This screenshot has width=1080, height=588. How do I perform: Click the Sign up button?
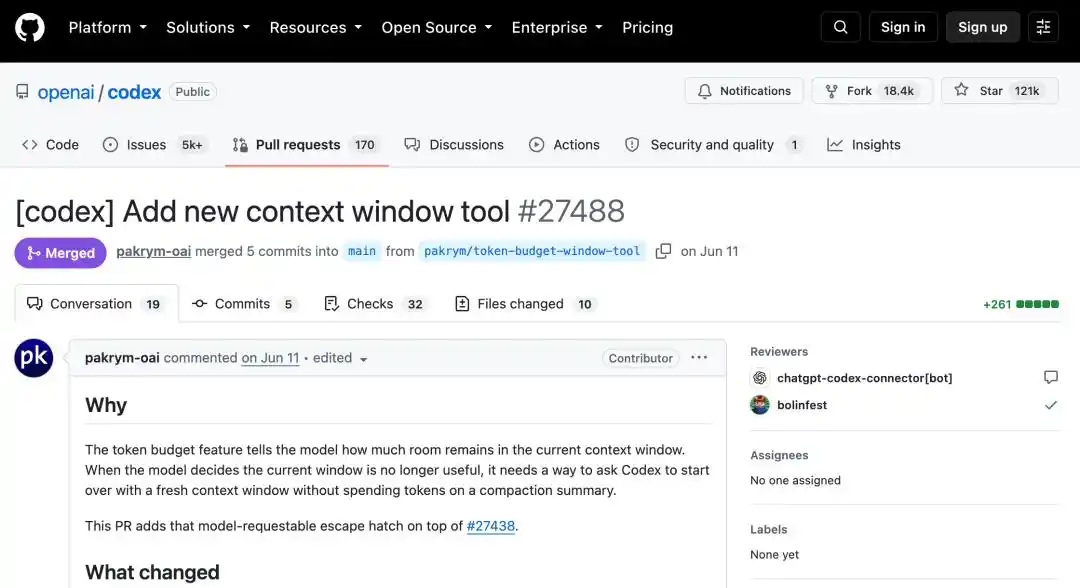982,28
